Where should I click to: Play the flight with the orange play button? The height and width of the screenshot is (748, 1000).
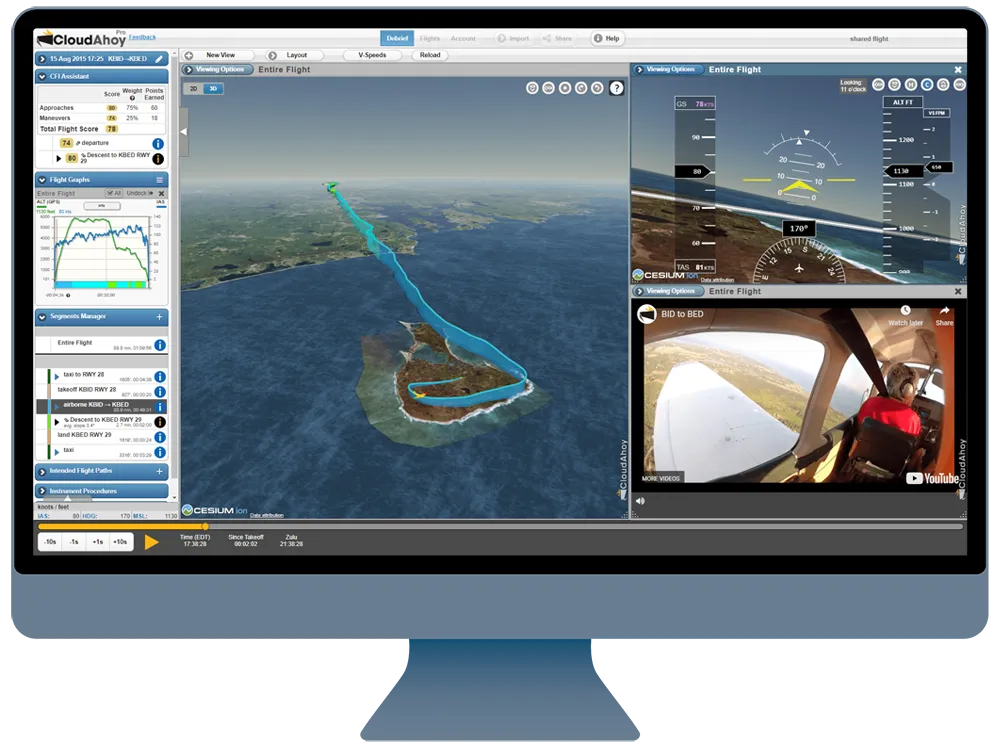pos(151,543)
